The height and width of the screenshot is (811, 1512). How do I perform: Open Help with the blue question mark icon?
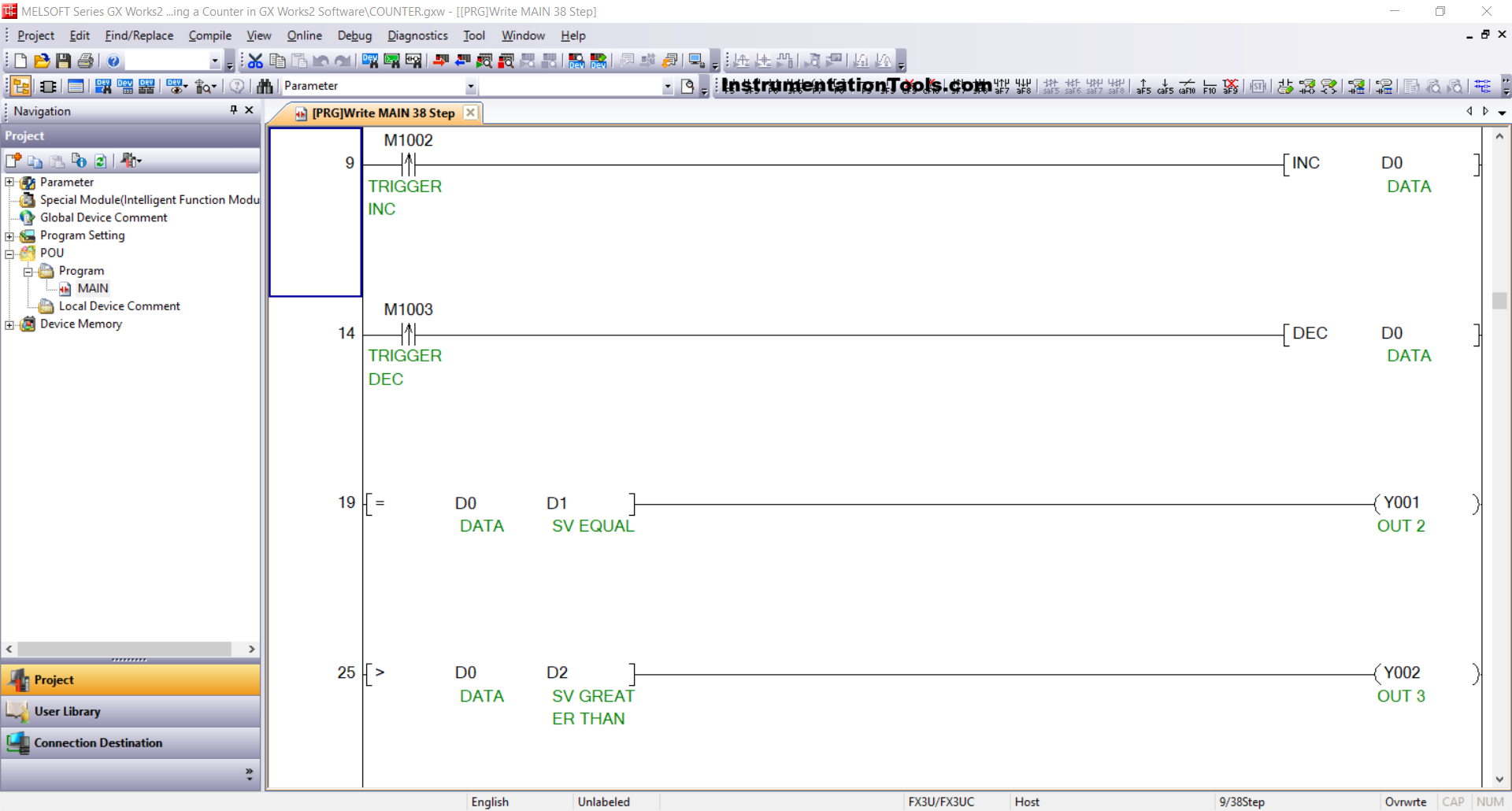113,61
